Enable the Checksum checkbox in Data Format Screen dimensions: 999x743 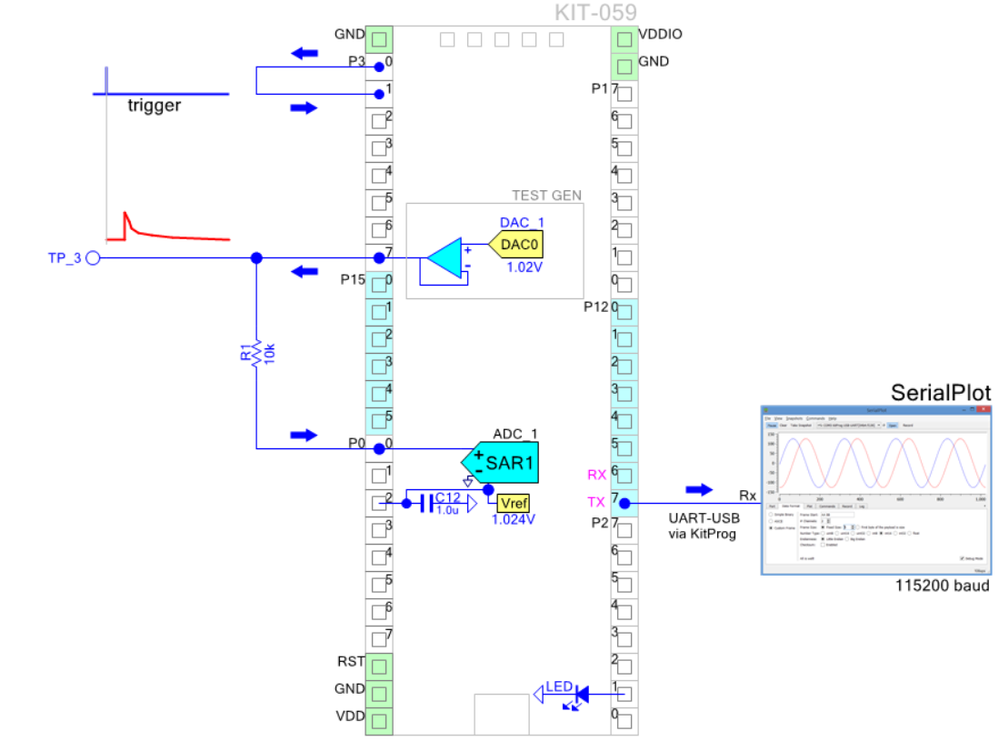[x=822, y=544]
